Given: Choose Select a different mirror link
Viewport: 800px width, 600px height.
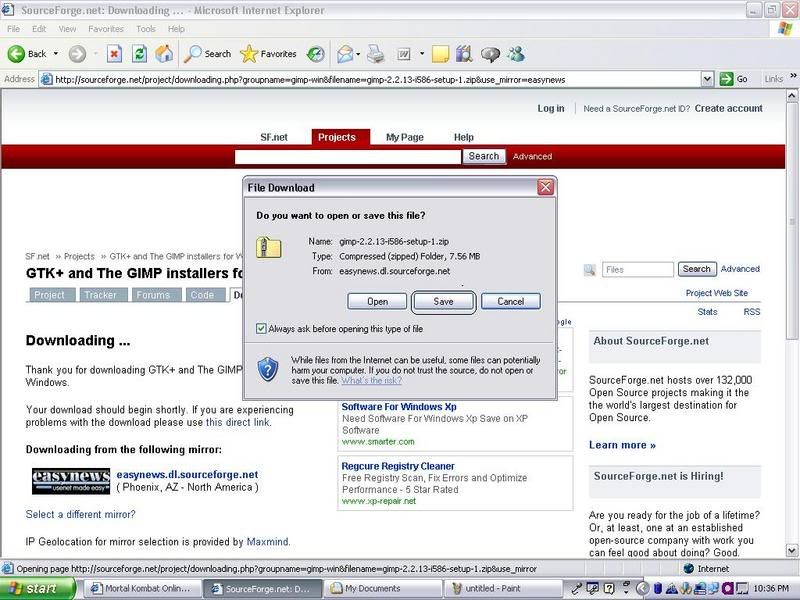Looking at the screenshot, I should coord(81,514).
